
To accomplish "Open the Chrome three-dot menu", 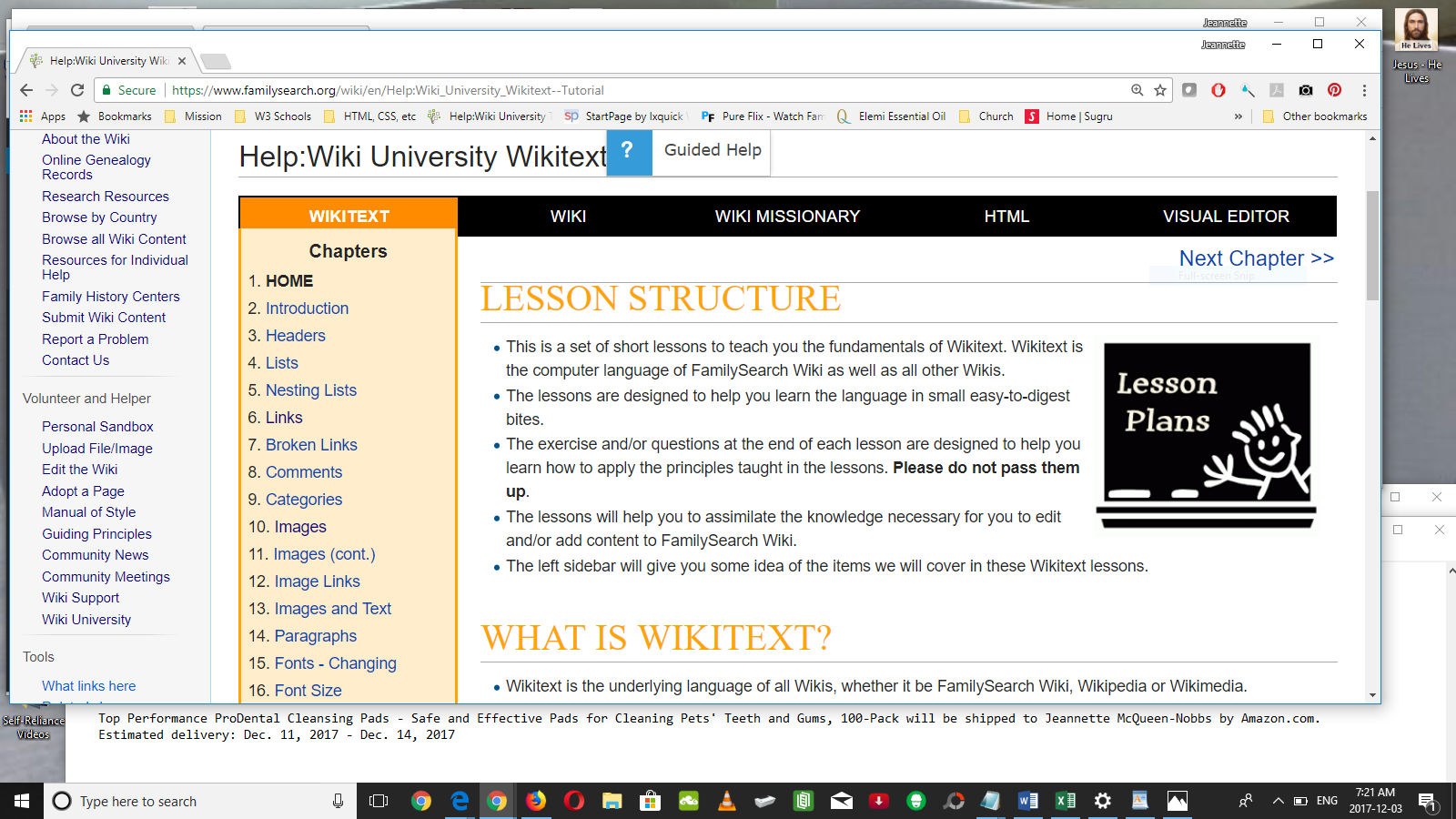I will 1364,90.
